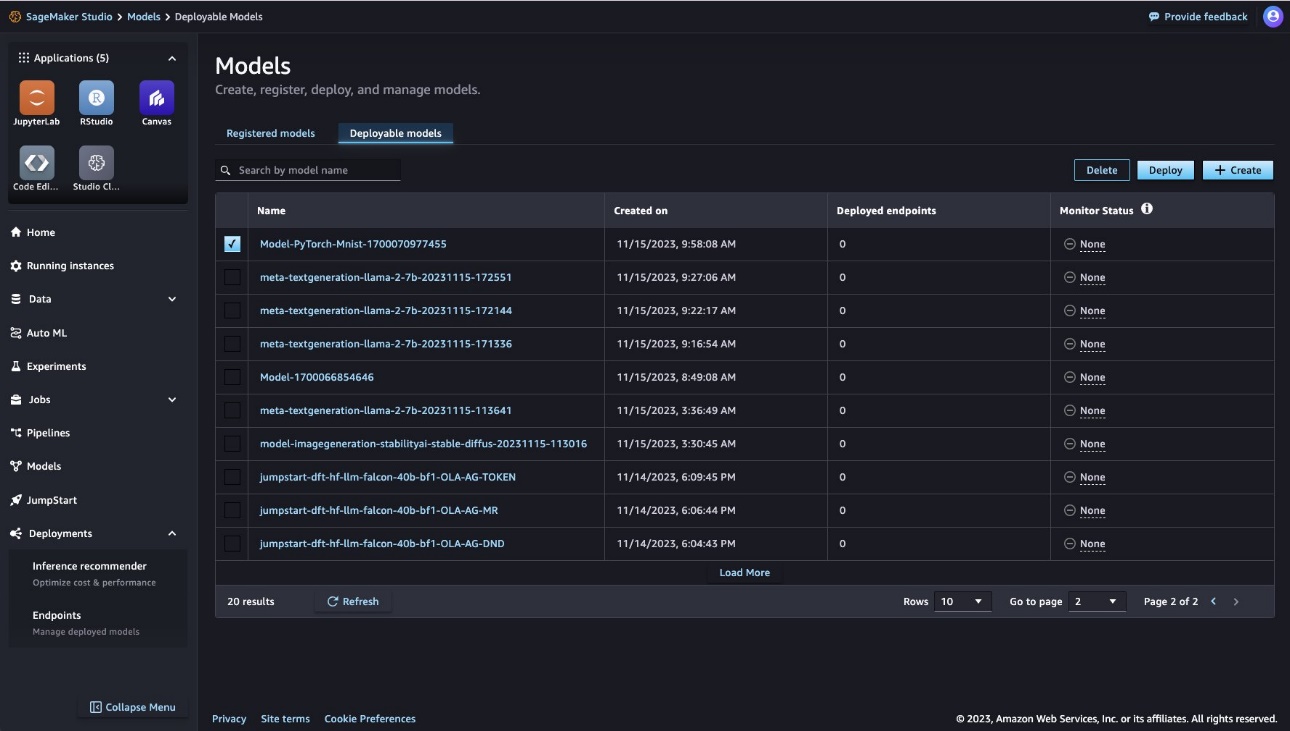The height and width of the screenshot is (731, 1290).
Task: Launch the Code Editor application icon
Action: pyautogui.click(x=37, y=163)
